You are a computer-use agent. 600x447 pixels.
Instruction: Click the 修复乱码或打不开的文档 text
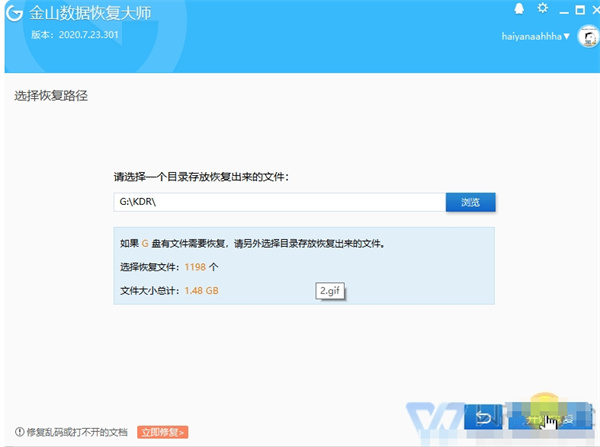[77, 432]
